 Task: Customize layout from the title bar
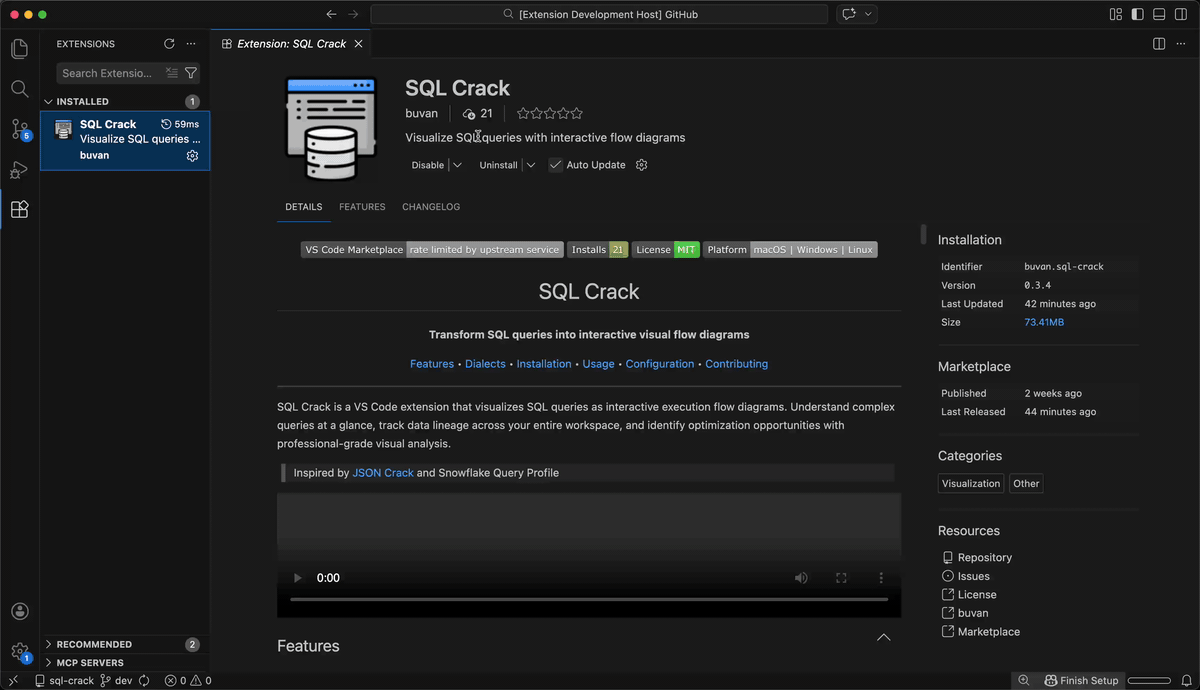1116,14
